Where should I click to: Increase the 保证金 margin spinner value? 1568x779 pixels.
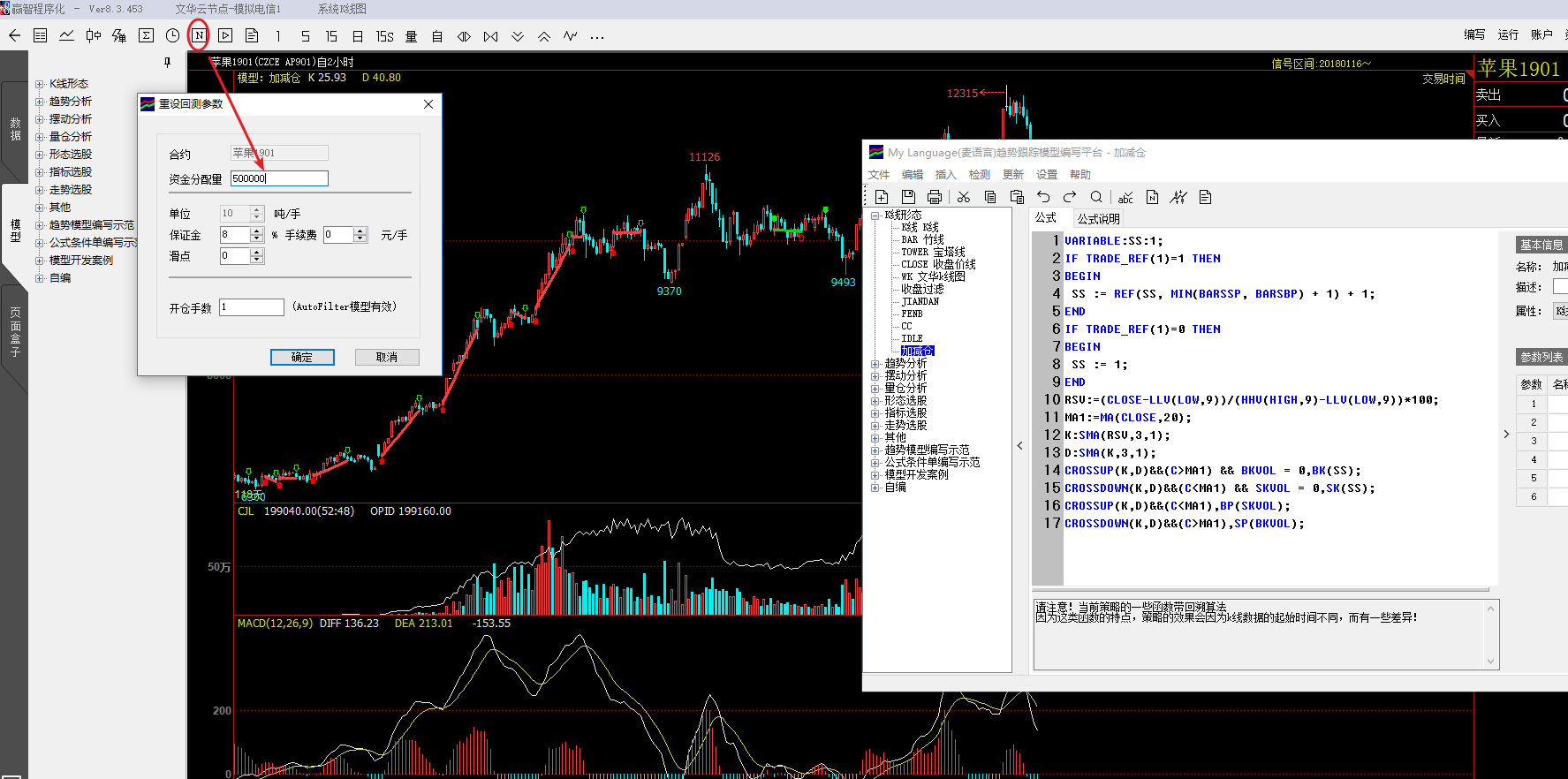tap(257, 231)
